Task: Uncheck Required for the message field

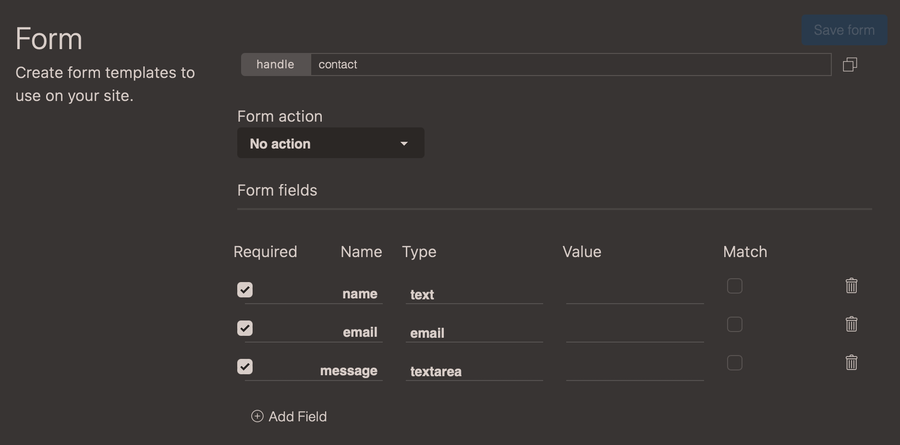Action: pos(245,366)
